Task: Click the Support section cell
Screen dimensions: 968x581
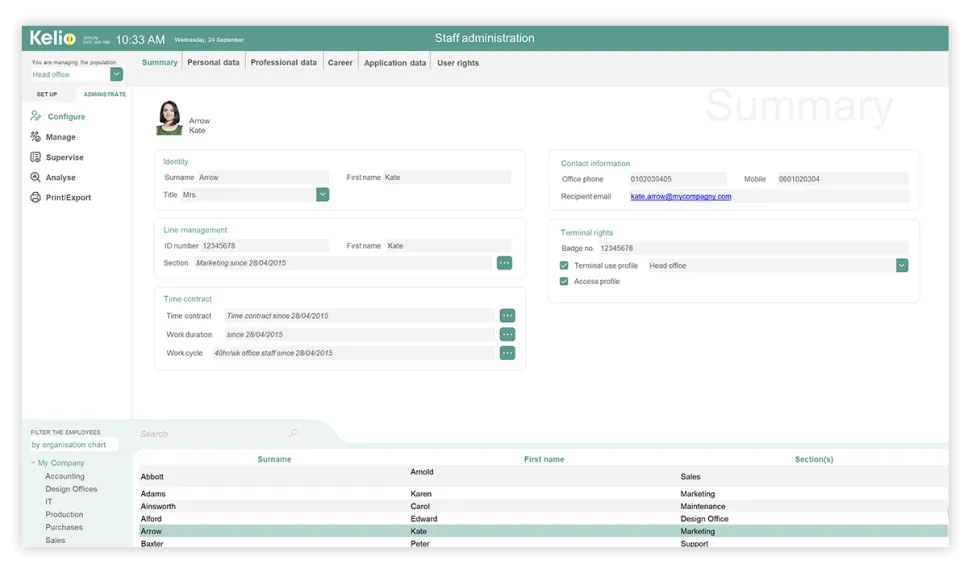Action: [x=694, y=543]
